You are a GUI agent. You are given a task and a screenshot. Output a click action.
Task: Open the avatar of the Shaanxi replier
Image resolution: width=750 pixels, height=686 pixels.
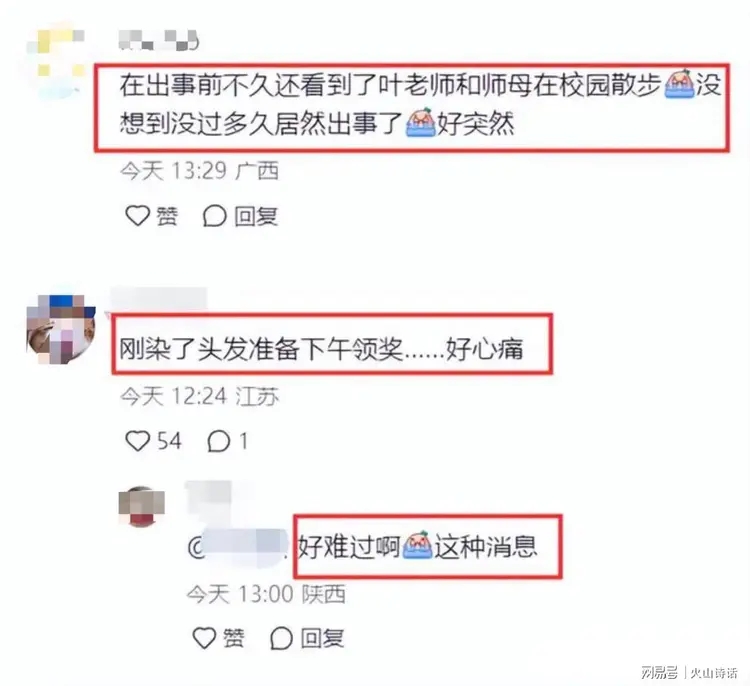[142, 507]
